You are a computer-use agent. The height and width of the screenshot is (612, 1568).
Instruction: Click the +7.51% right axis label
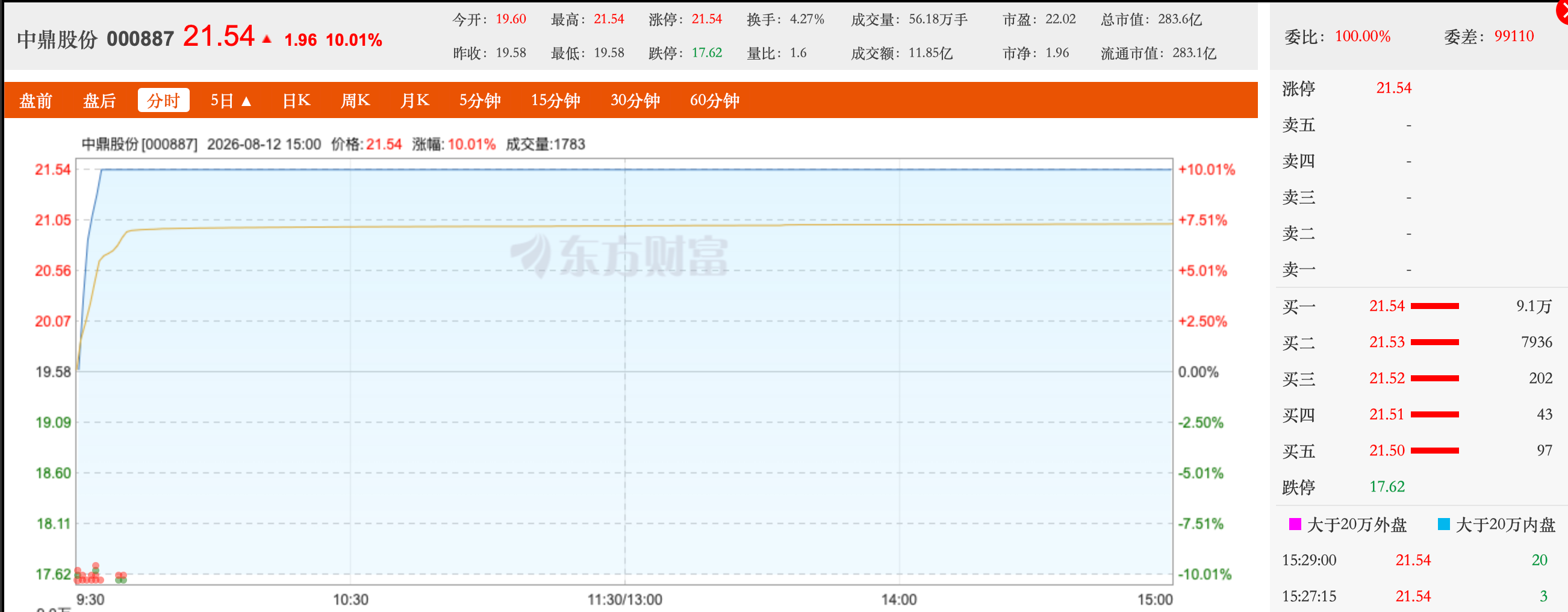pyautogui.click(x=1202, y=220)
